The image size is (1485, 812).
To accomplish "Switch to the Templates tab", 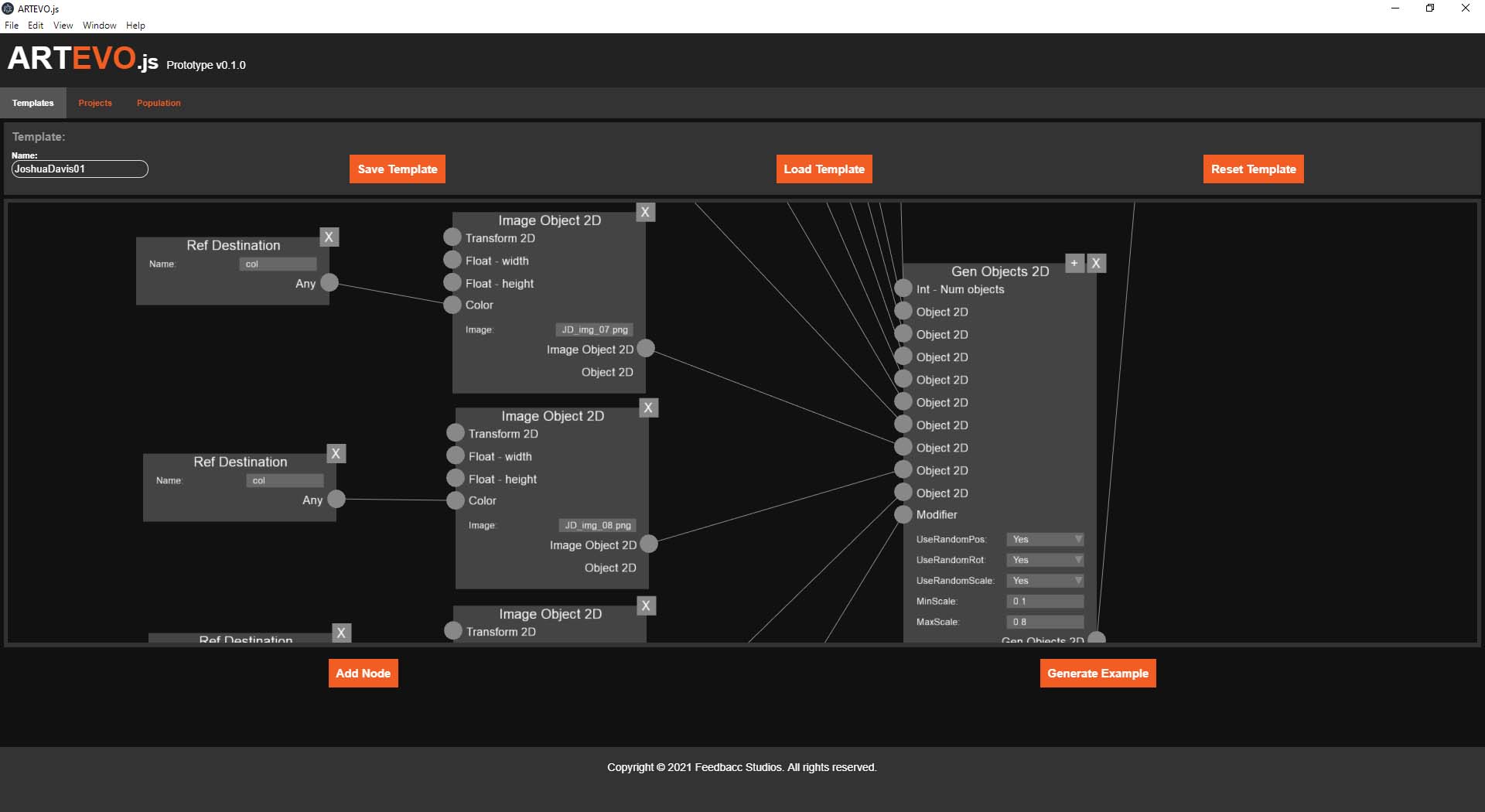I will coord(33,103).
